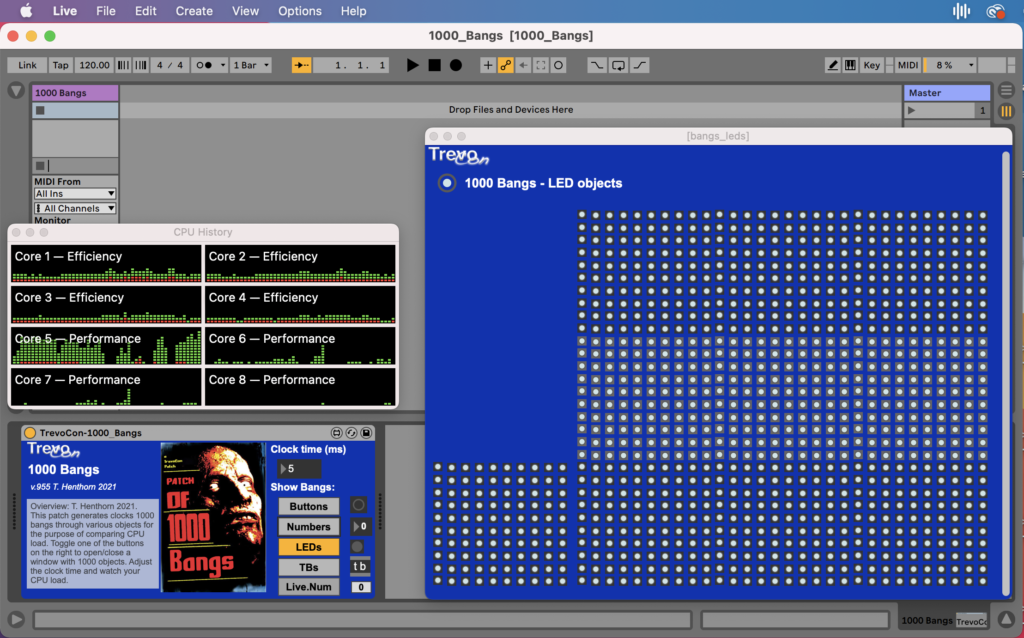Toggle the Punch-Out switch icon
Viewport: 1024px width, 638px height.
coord(640,65)
